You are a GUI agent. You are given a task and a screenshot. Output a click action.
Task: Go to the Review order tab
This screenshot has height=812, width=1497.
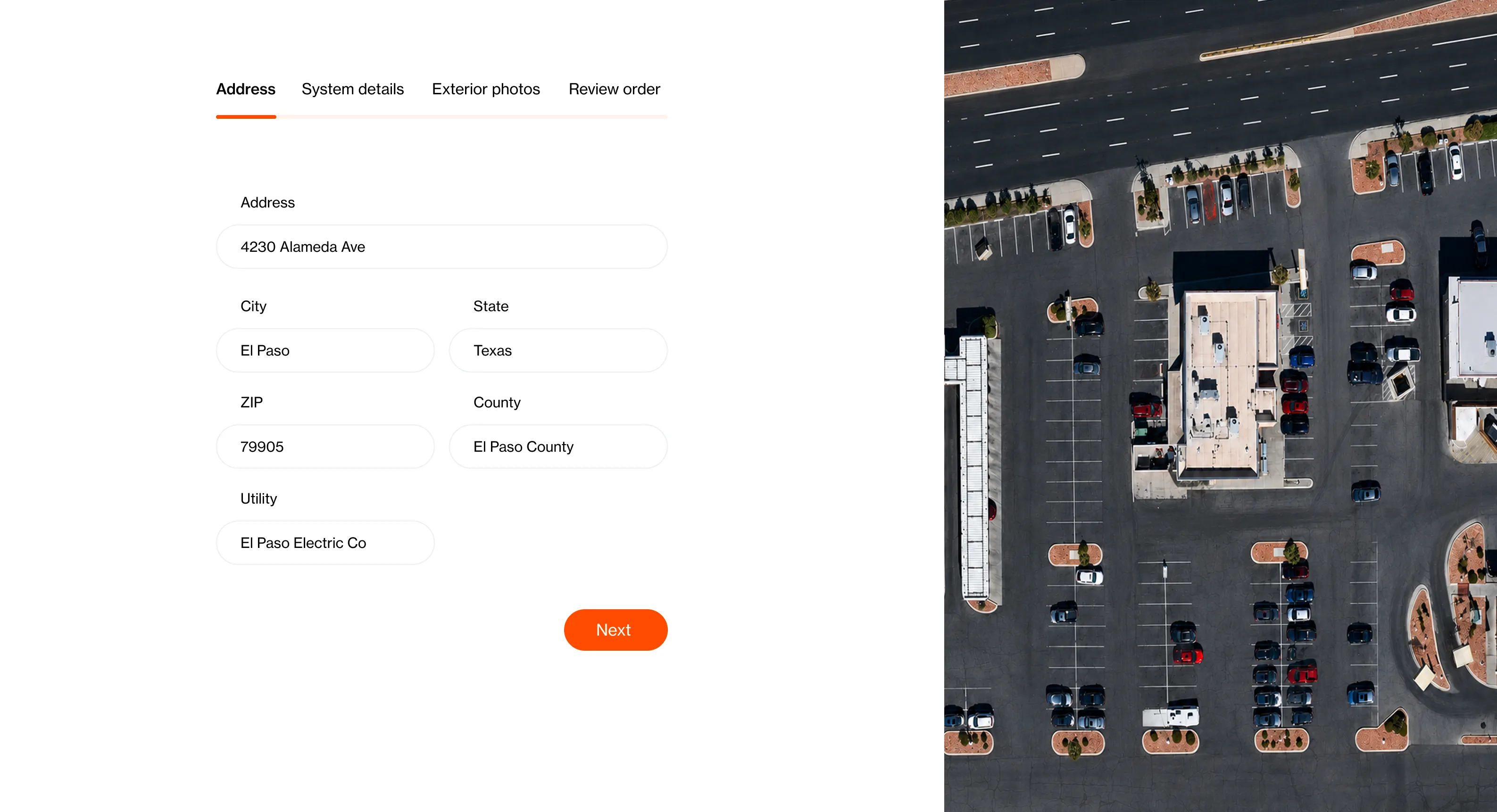614,89
